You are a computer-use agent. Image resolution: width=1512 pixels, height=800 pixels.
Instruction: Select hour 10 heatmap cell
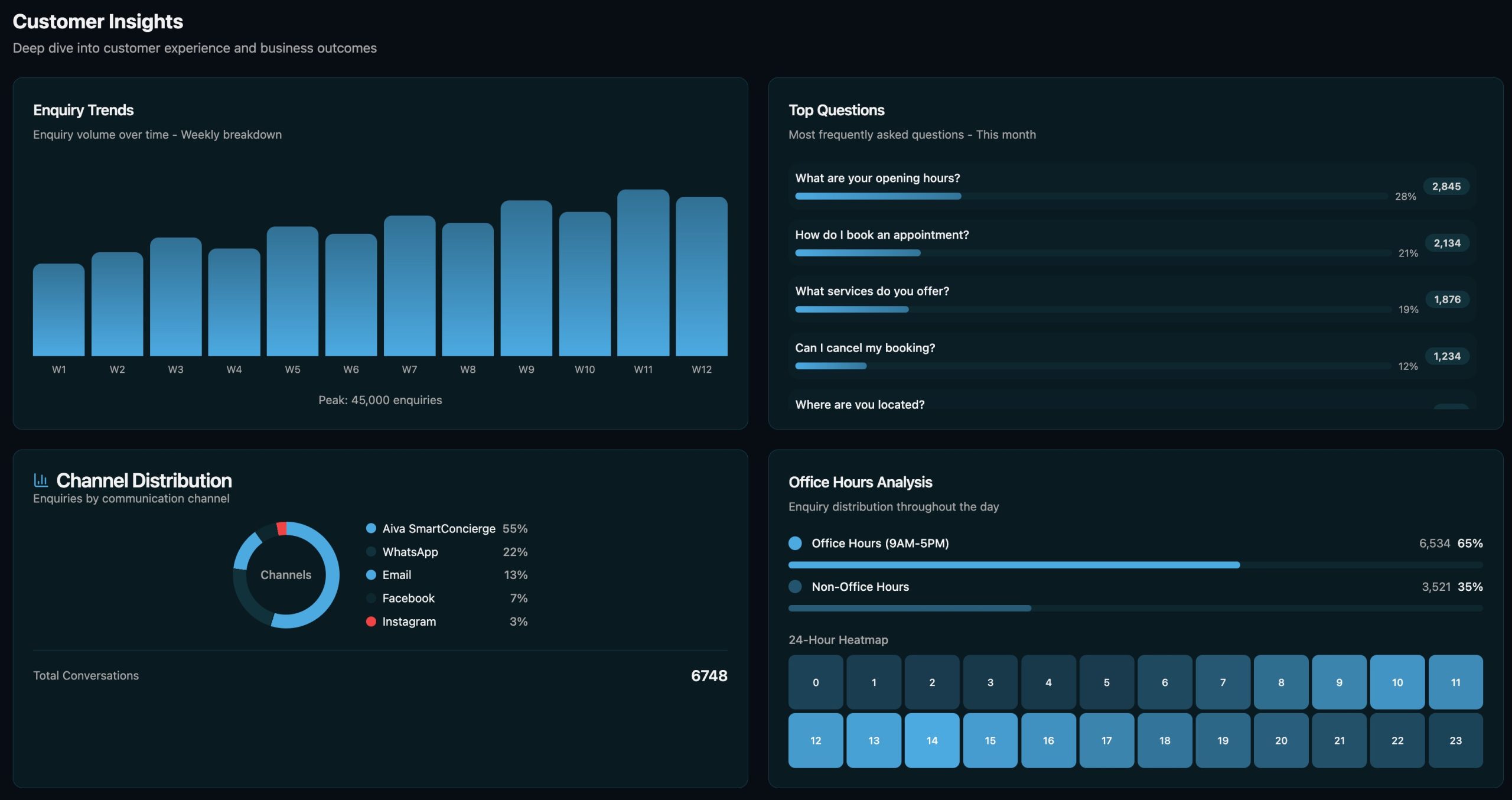[1397, 682]
